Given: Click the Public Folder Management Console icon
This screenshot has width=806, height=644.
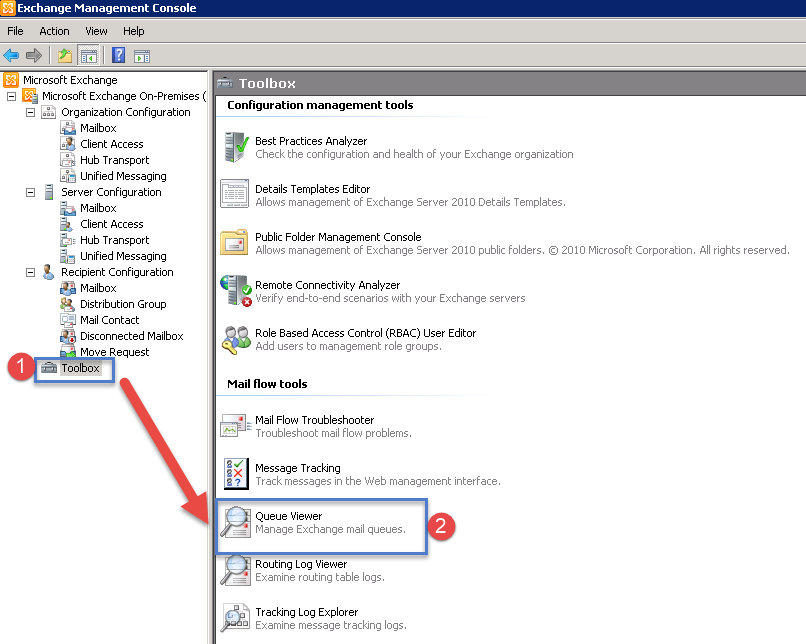Looking at the screenshot, I should pyautogui.click(x=234, y=243).
